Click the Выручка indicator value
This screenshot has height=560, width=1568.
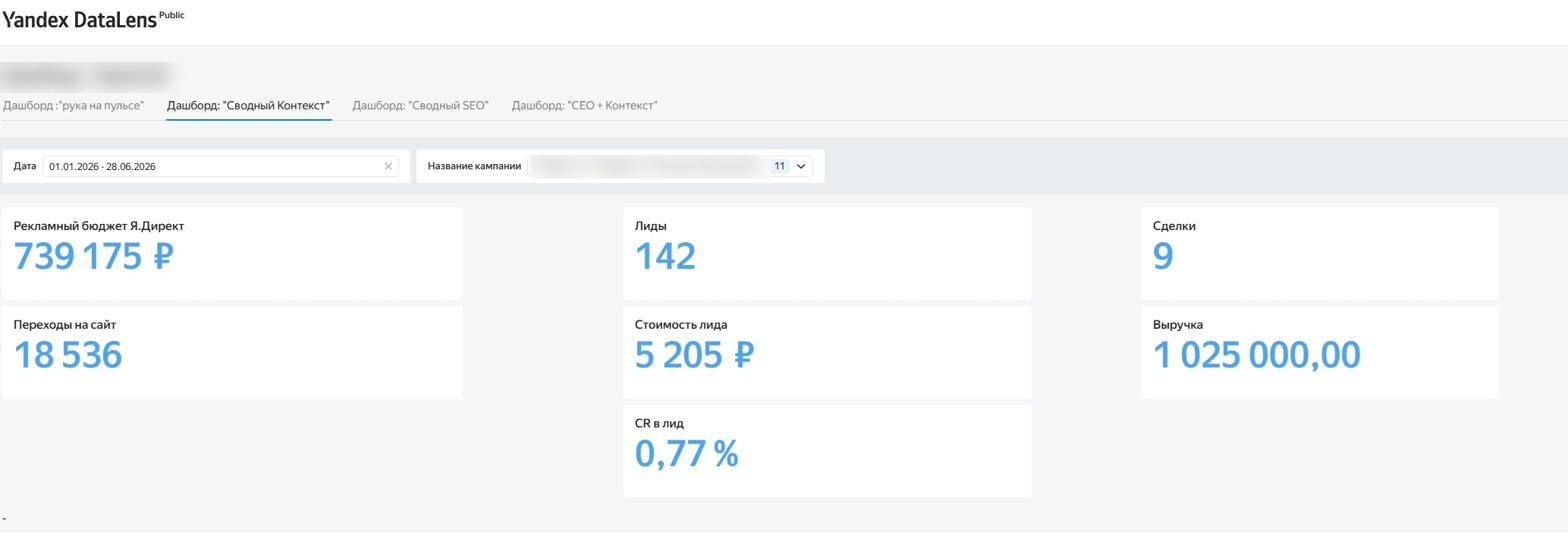[1256, 355]
